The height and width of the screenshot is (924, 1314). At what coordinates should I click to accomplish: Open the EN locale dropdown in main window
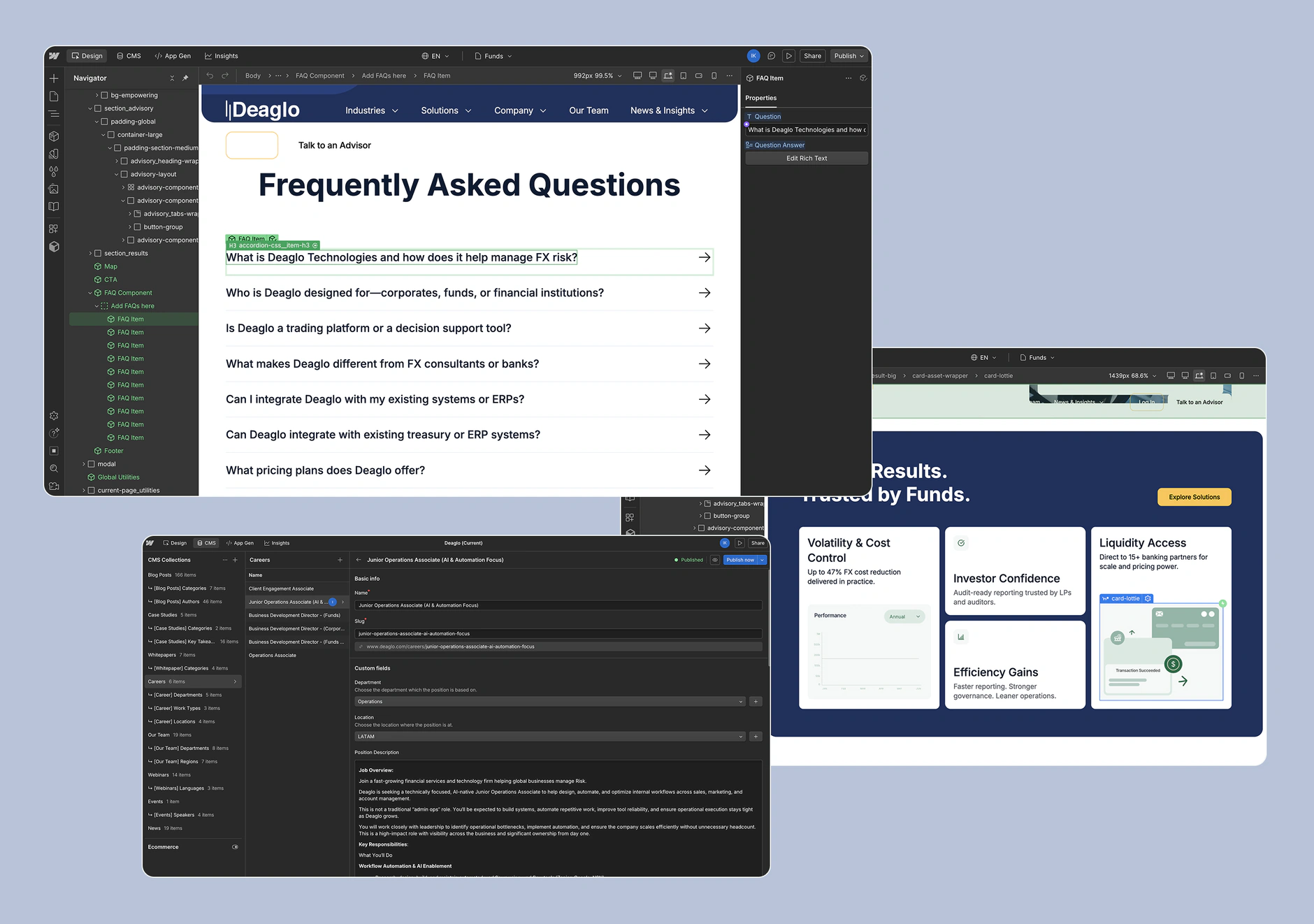coord(435,56)
